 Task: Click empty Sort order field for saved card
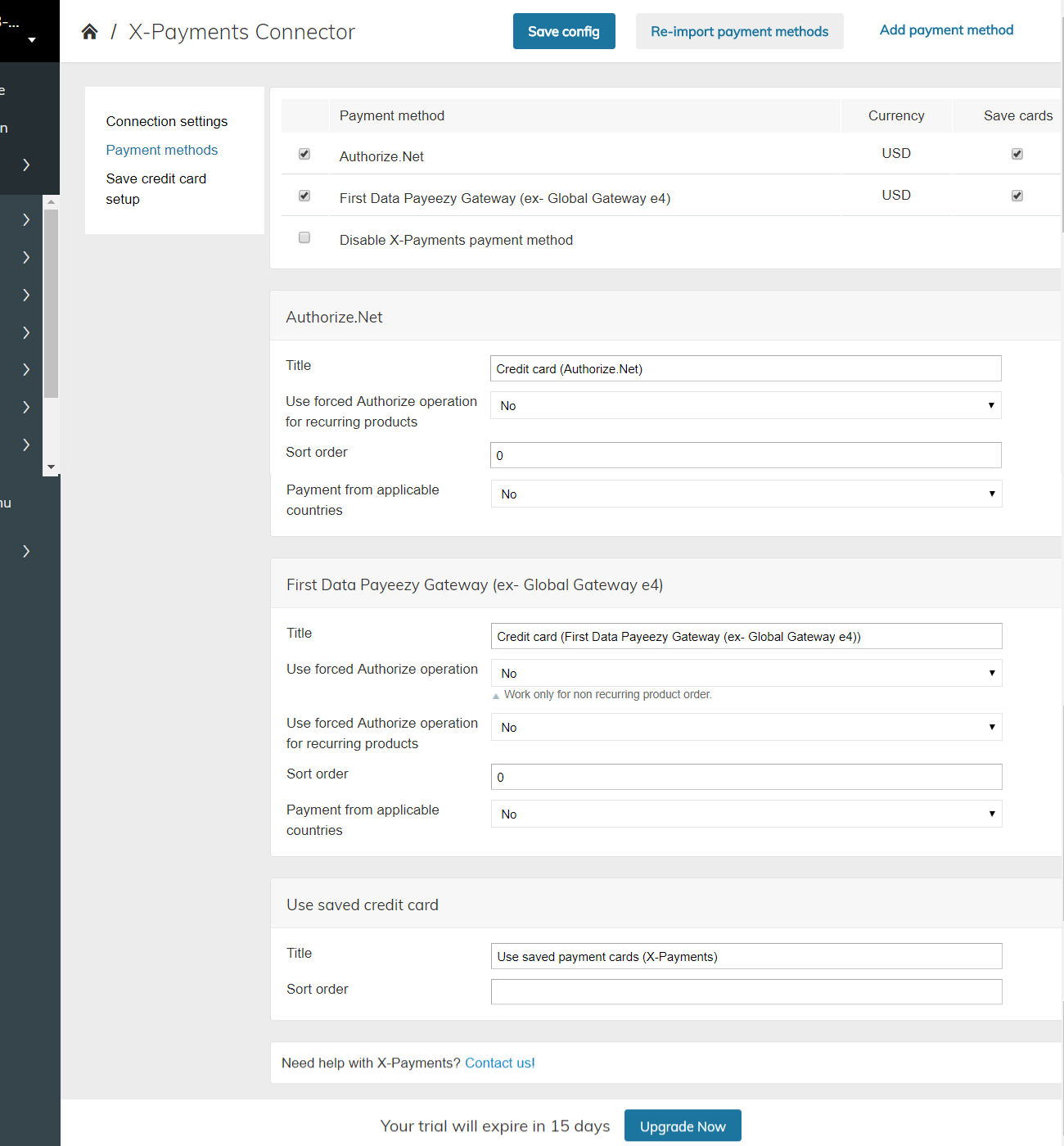point(746,991)
